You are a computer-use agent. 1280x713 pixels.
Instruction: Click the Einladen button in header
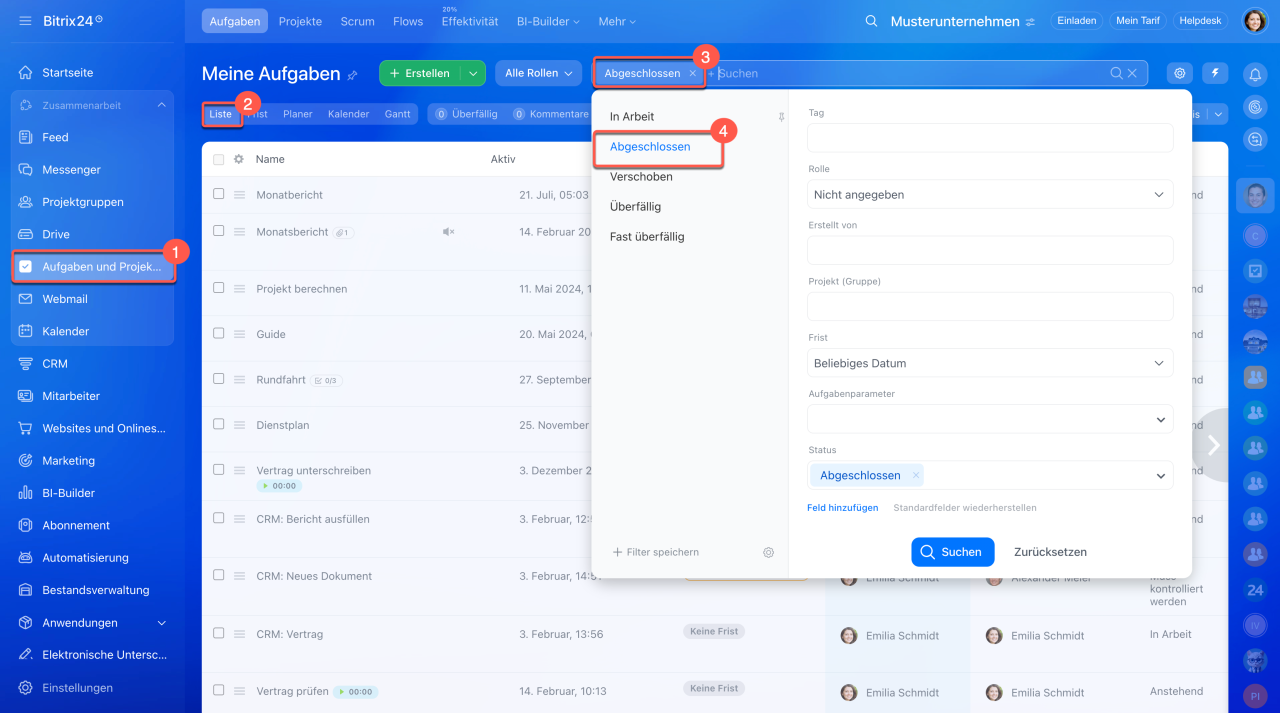point(1076,21)
